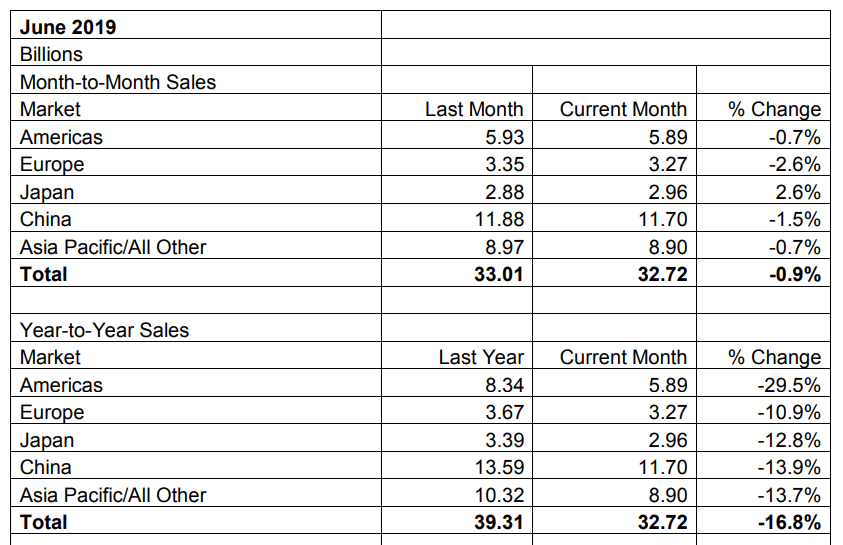843x545 pixels.
Task: Click Americas last year value 8.34
Action: (504, 385)
